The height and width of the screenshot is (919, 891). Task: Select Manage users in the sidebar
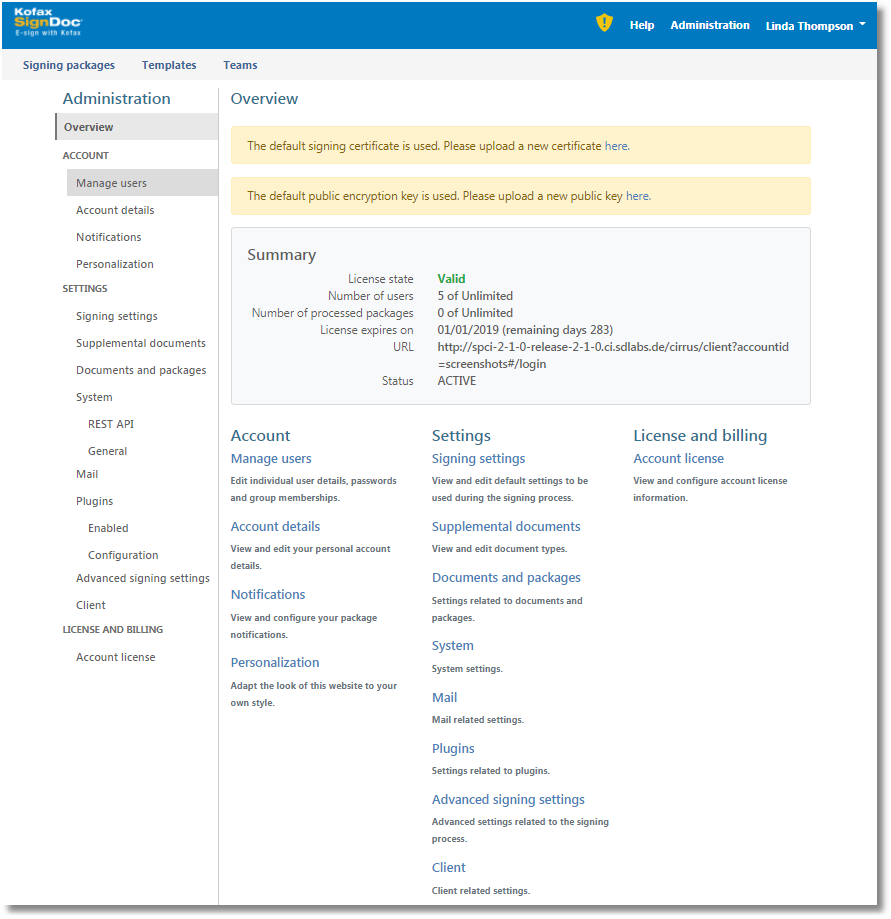pos(111,183)
